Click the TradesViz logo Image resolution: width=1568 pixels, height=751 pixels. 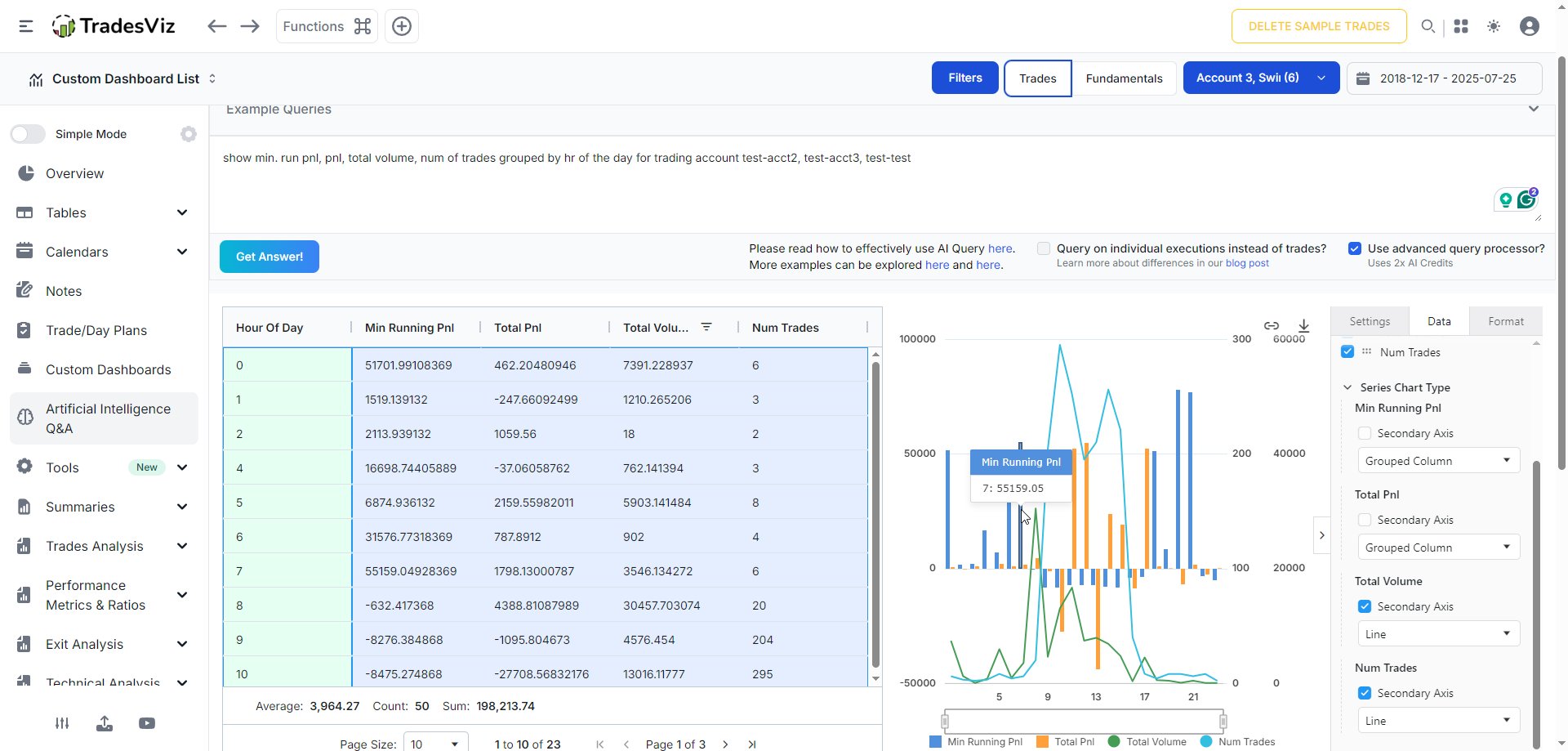tap(114, 26)
